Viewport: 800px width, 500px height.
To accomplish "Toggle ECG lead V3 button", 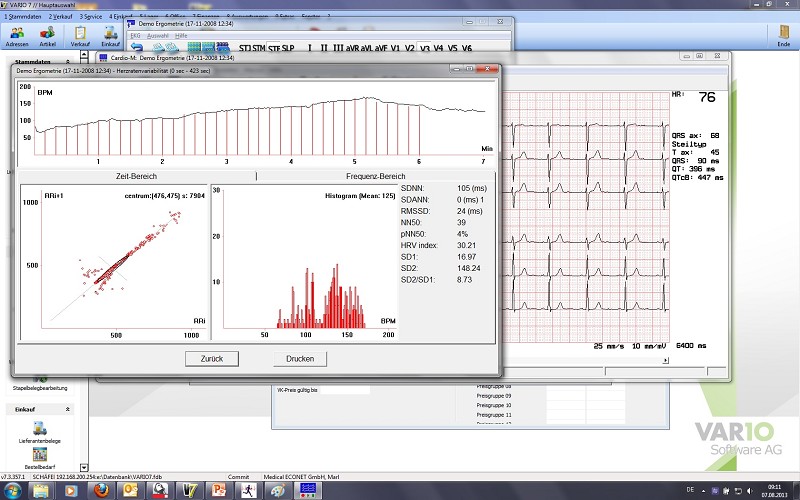I will (x=424, y=47).
